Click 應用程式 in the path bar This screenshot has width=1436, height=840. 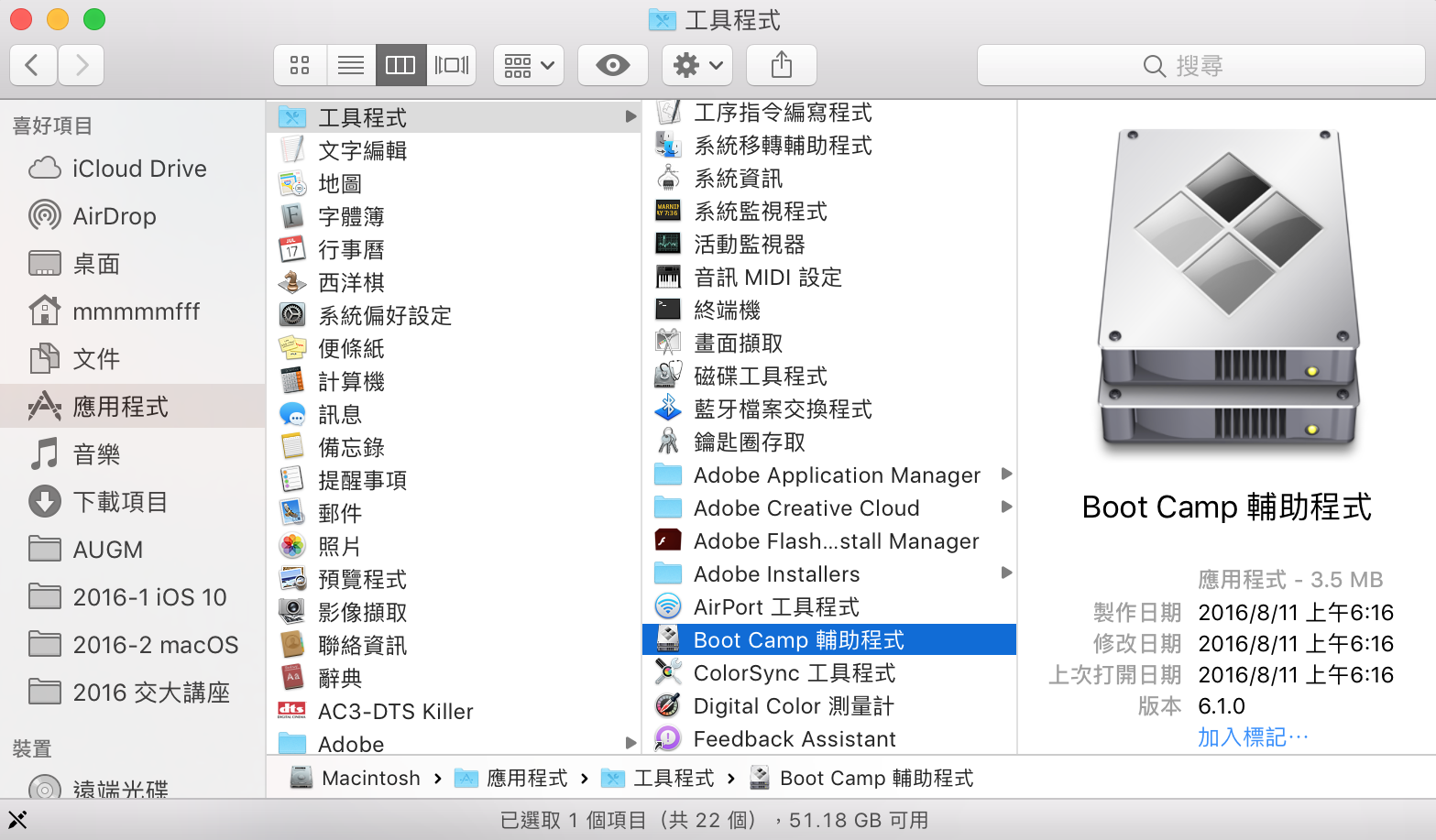point(526,779)
